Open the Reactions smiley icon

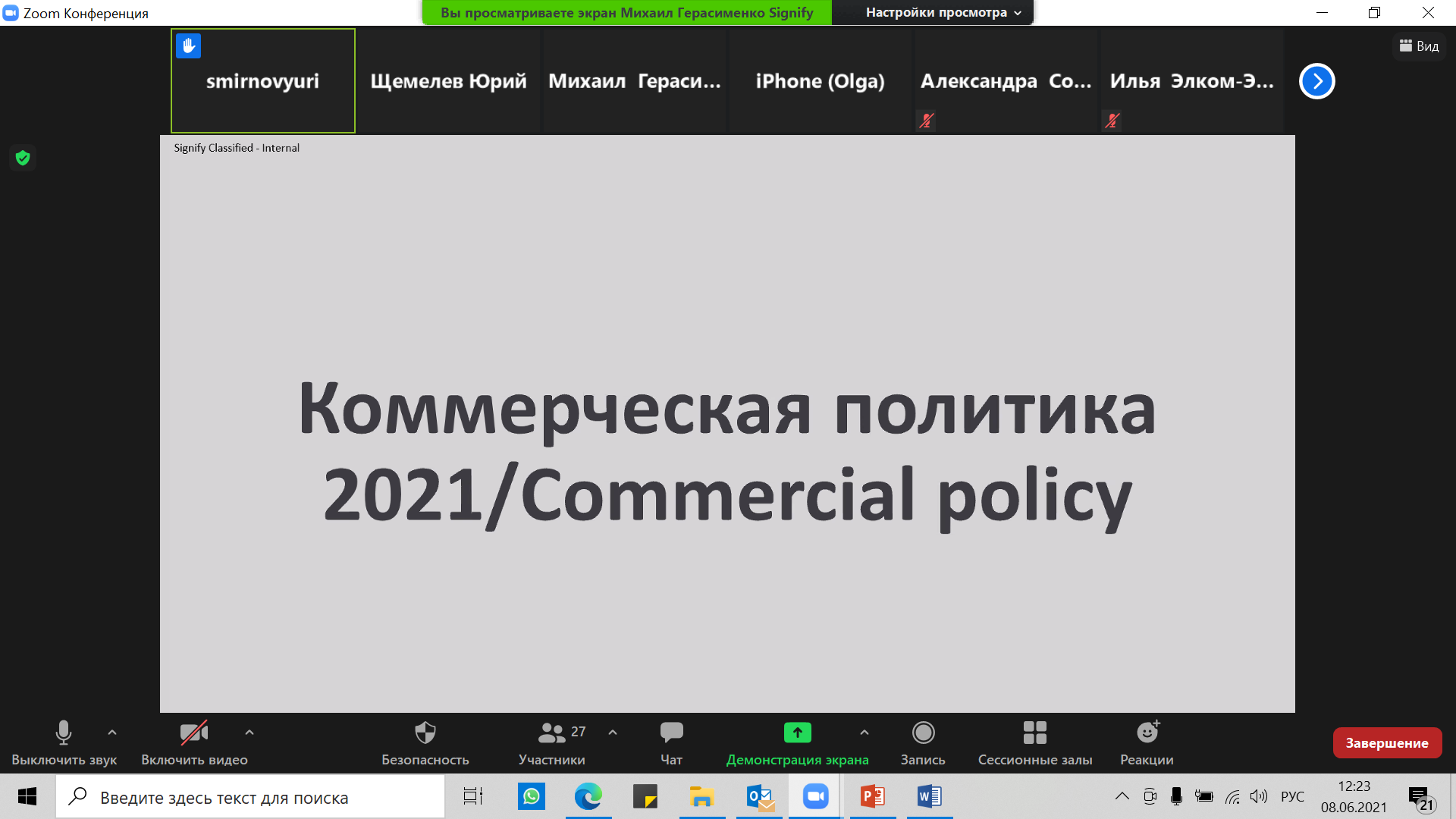point(1147,733)
